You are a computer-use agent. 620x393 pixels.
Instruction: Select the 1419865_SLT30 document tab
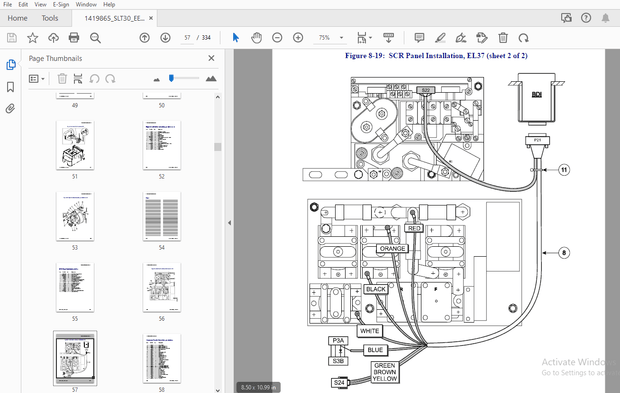[114, 19]
